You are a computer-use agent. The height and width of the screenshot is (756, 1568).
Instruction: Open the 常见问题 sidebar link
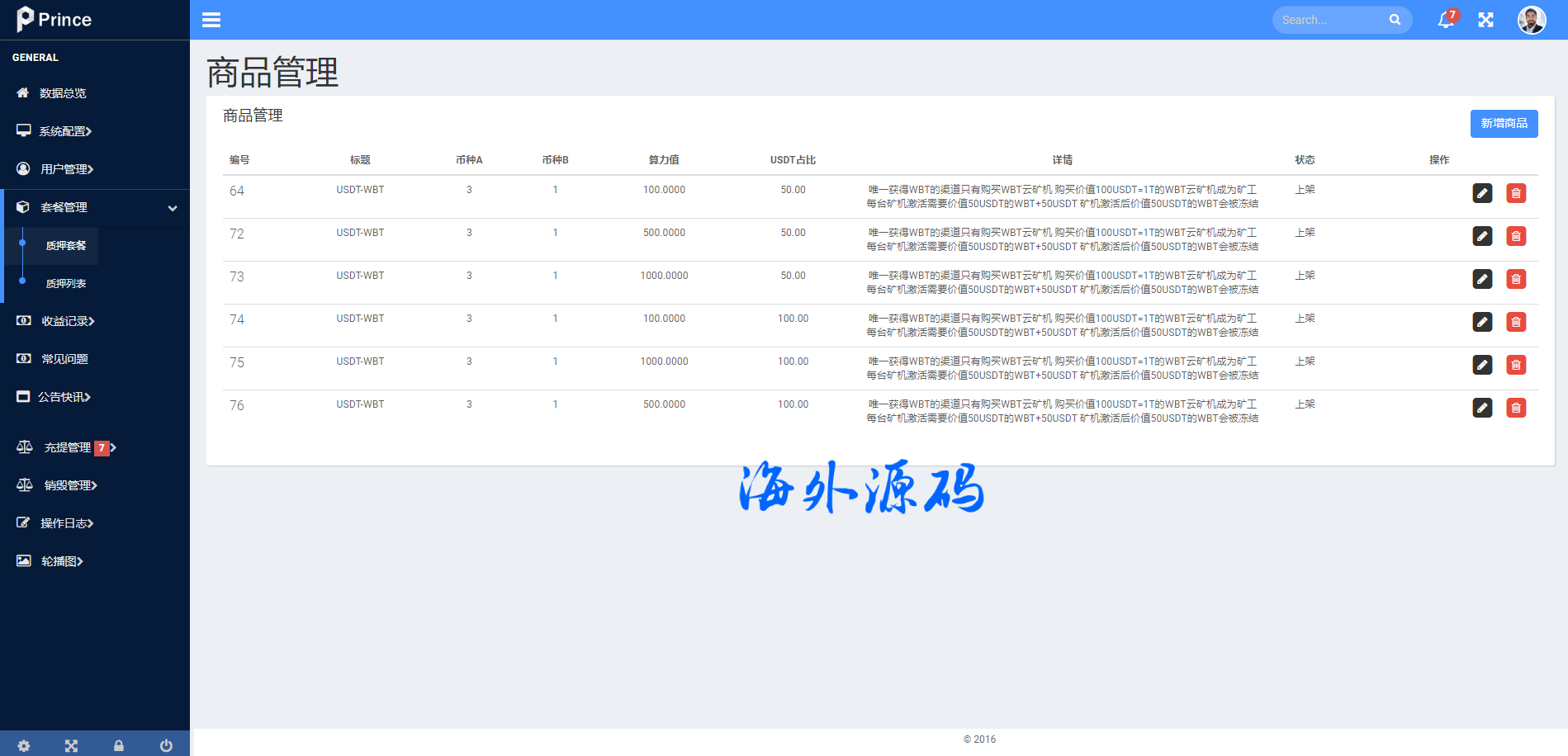(64, 359)
